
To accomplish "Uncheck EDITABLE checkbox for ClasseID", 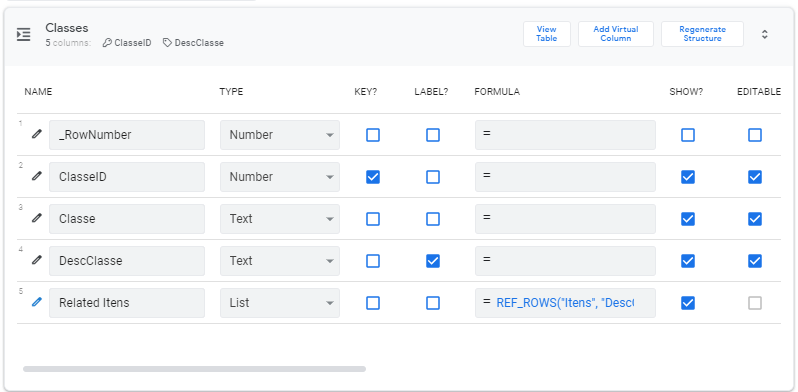I will pyautogui.click(x=755, y=177).
